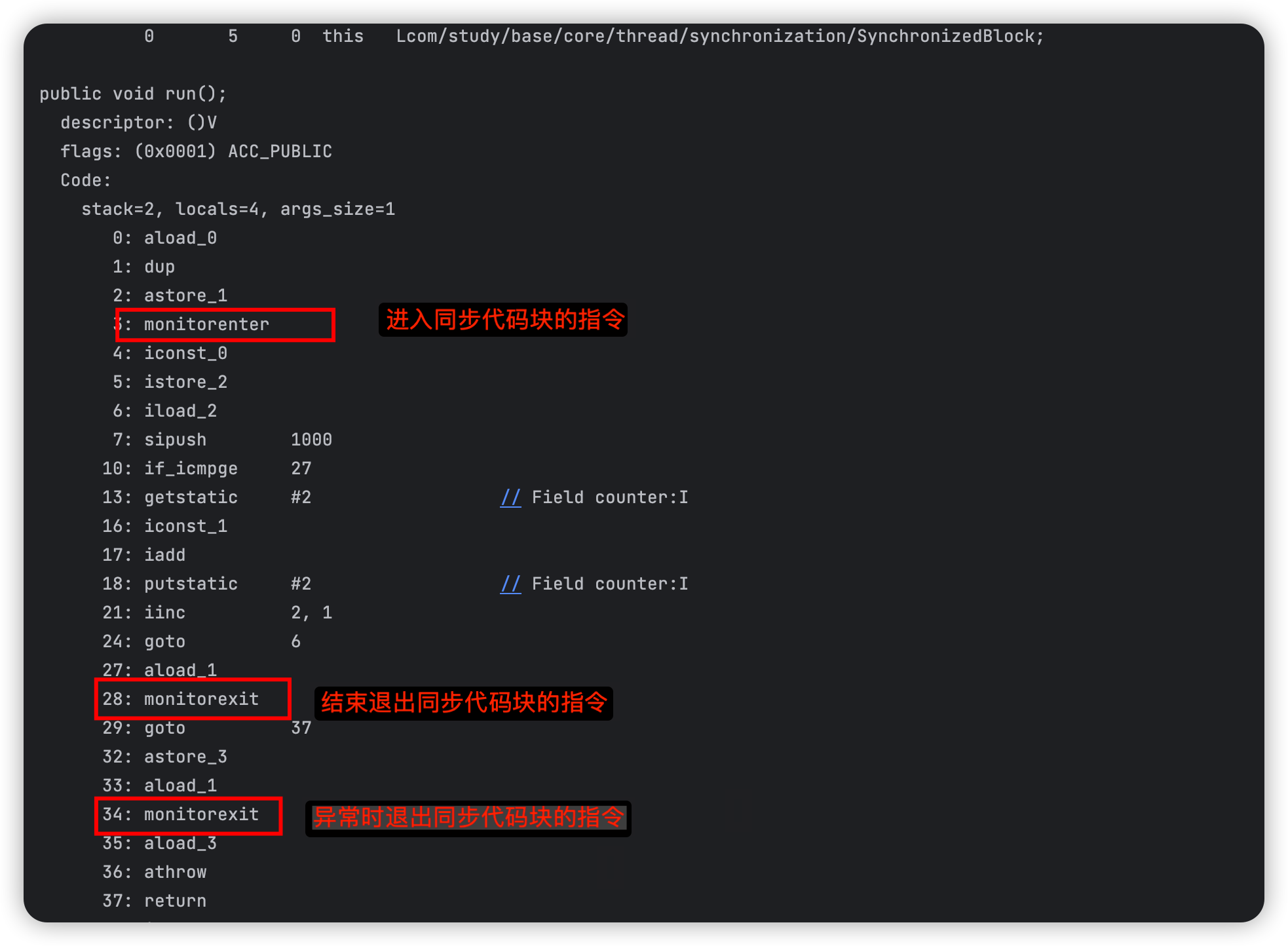
Task: Click the return instruction at offset 37
Action: tap(175, 901)
